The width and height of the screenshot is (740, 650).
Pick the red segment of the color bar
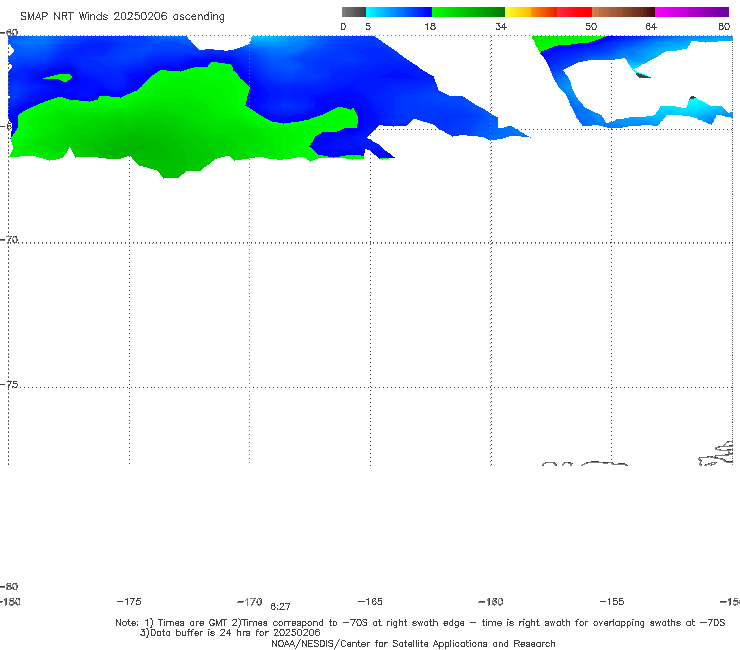574,12
